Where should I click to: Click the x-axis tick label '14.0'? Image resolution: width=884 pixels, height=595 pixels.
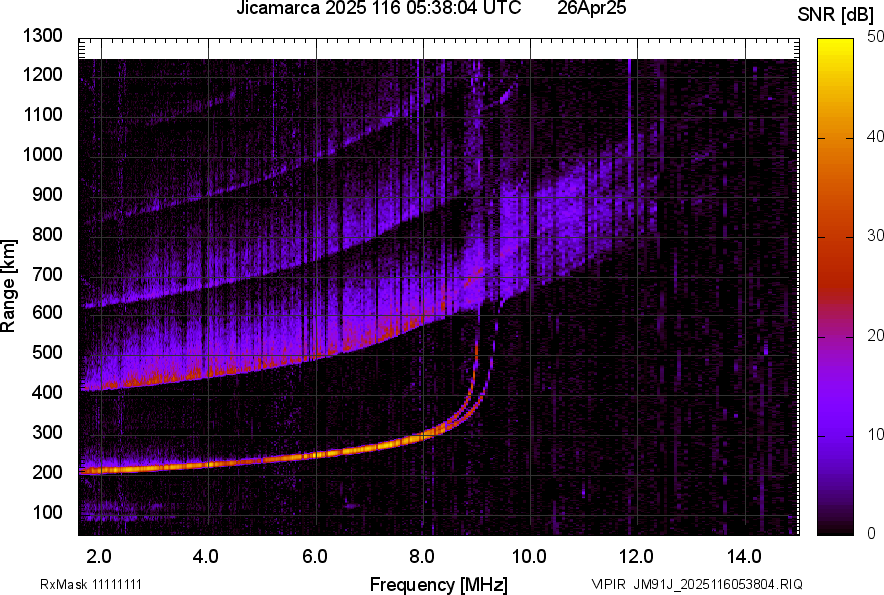[744, 557]
